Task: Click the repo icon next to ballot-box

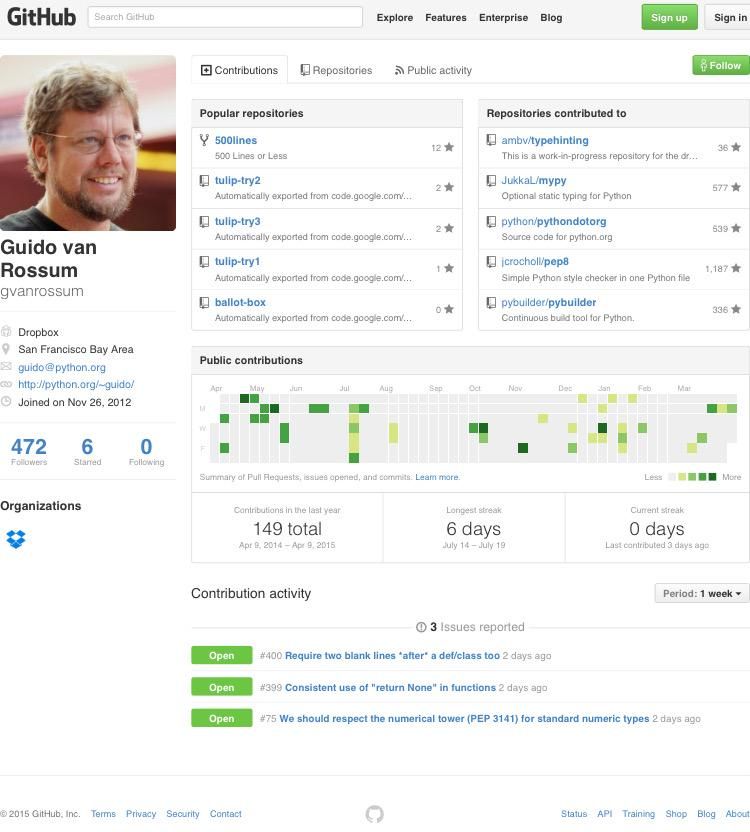Action: [x=205, y=302]
